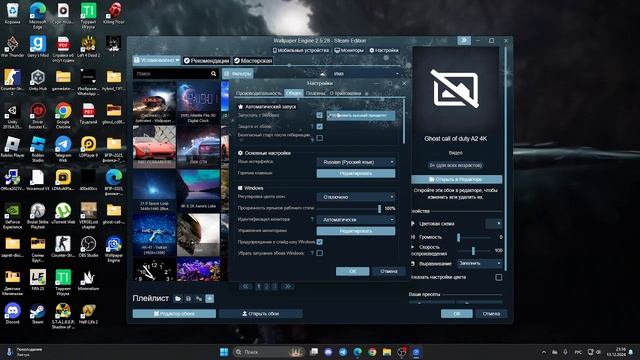Switch to Плагины tab in settings
Viewport: 640px width, 360px height.
pyautogui.click(x=316, y=93)
